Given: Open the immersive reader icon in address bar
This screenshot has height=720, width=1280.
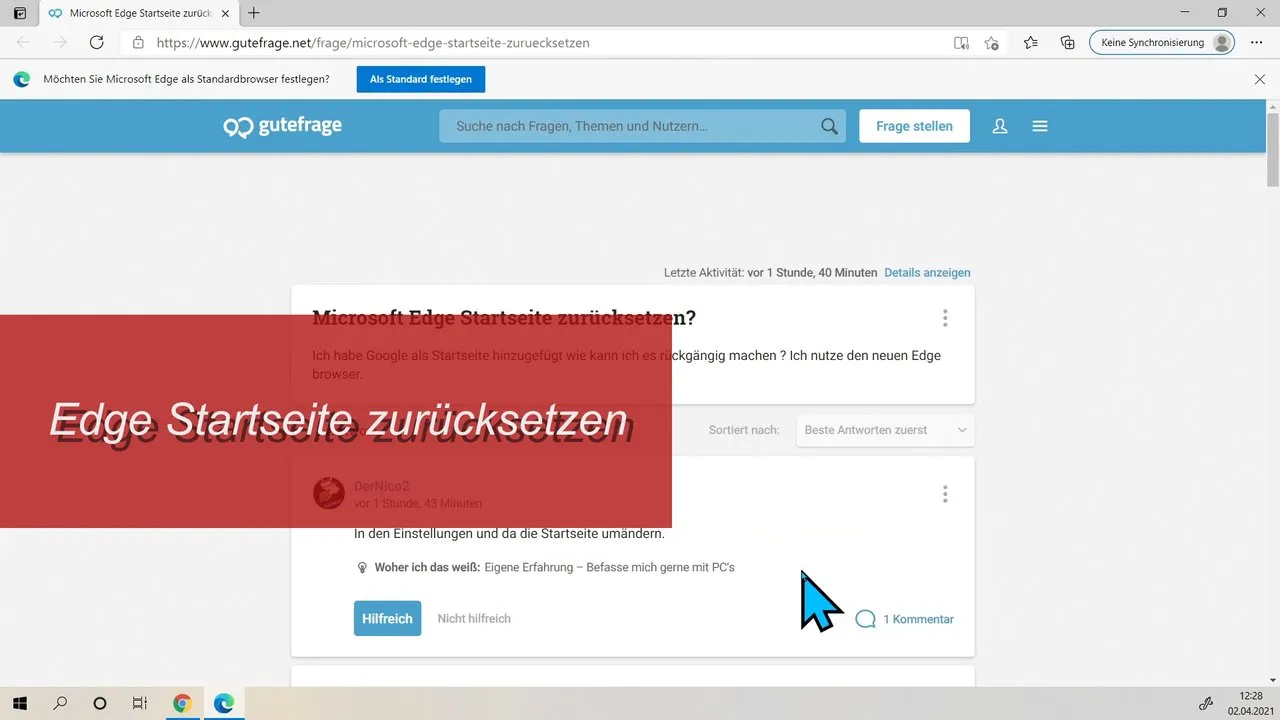Looking at the screenshot, I should (x=961, y=43).
